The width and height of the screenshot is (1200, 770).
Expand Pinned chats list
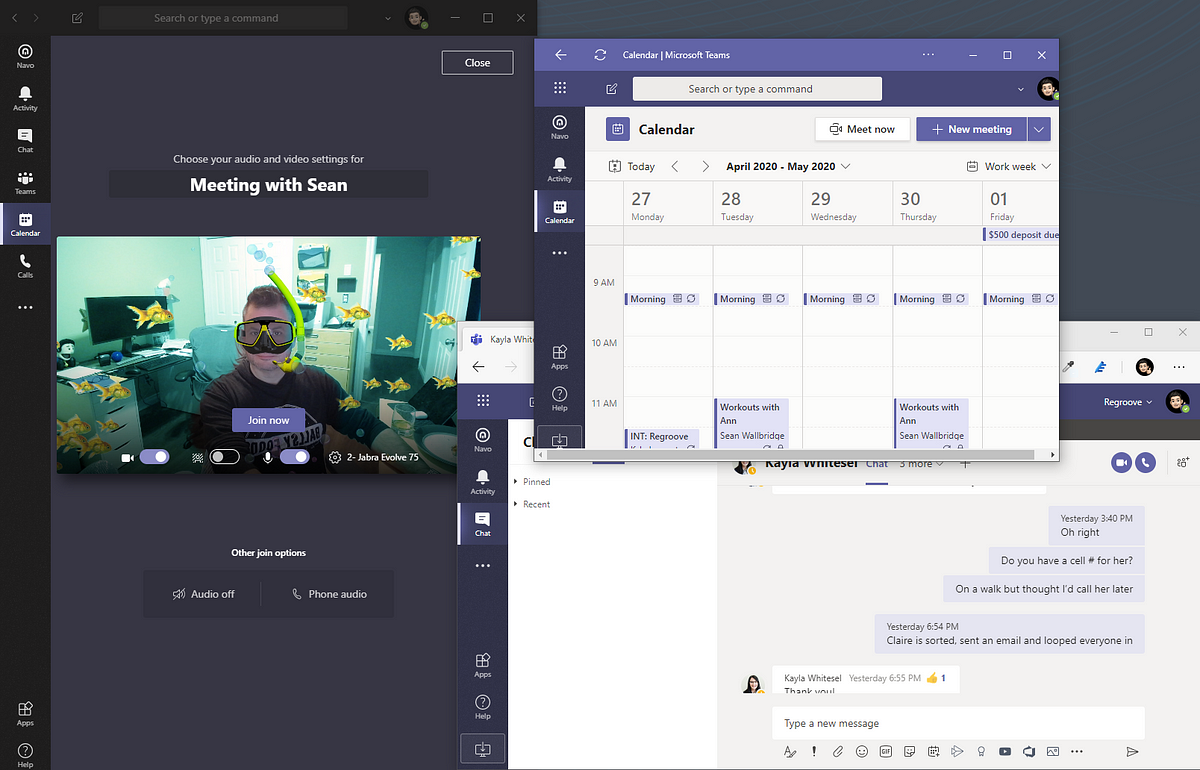coord(532,482)
